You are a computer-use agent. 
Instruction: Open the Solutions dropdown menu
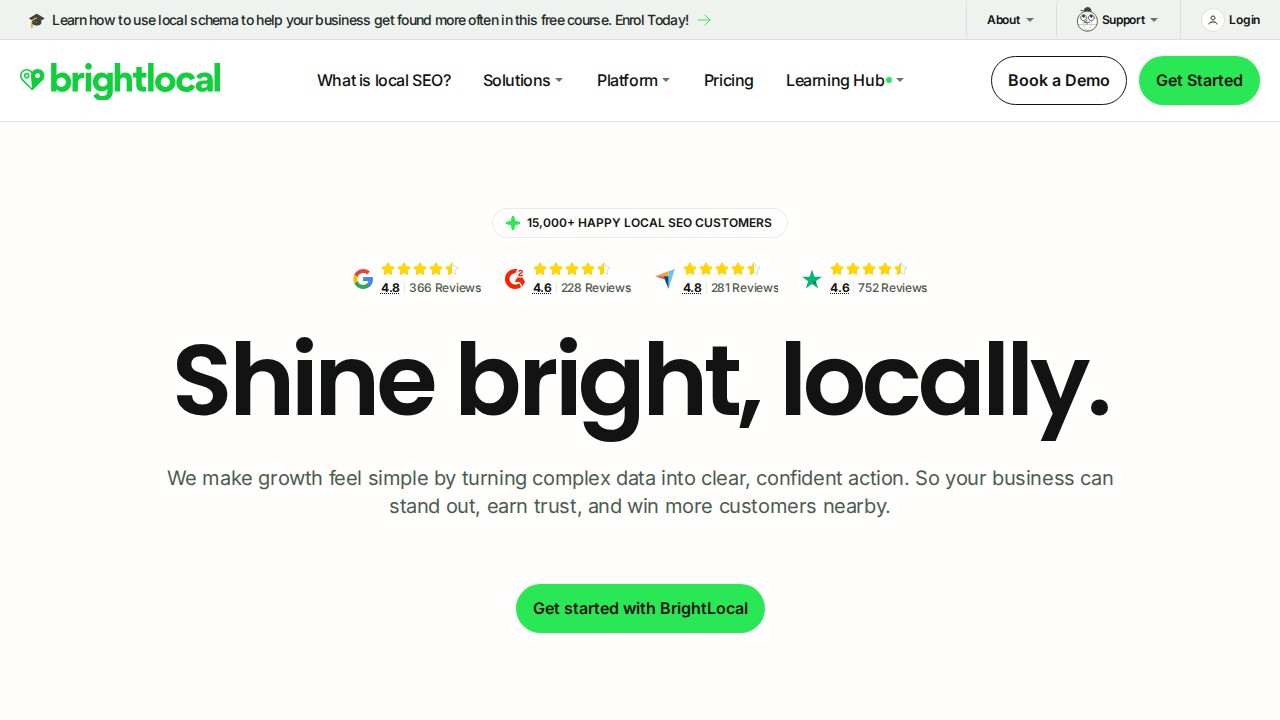pos(523,80)
